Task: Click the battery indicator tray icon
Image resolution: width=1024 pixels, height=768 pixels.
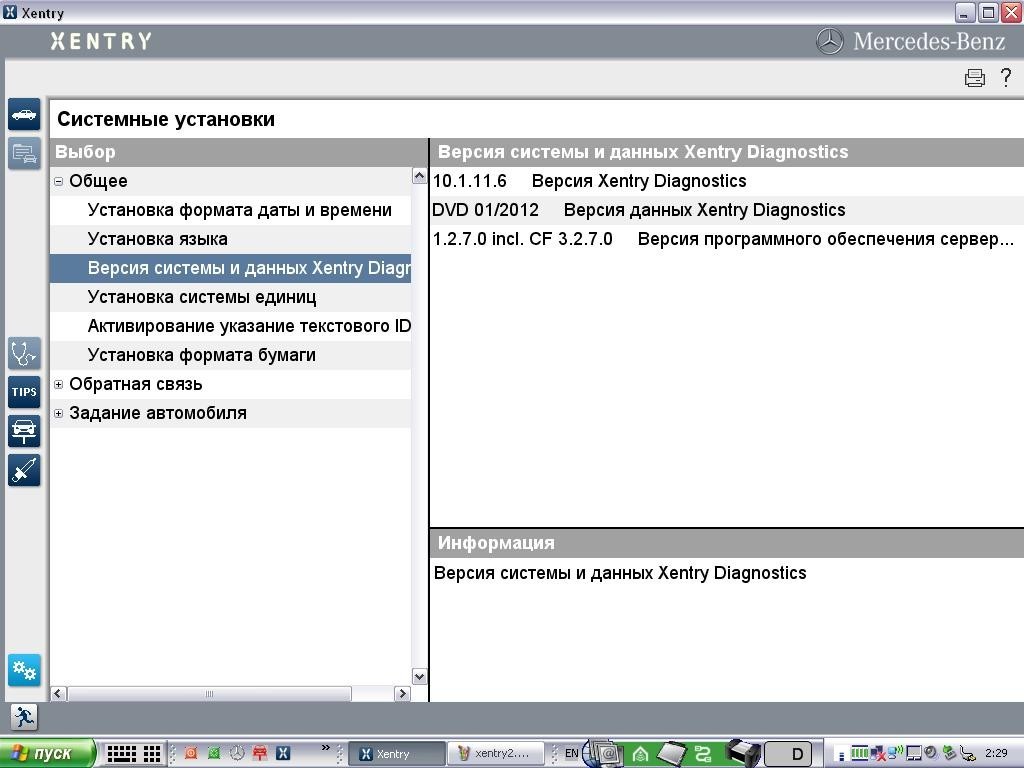Action: click(x=859, y=754)
